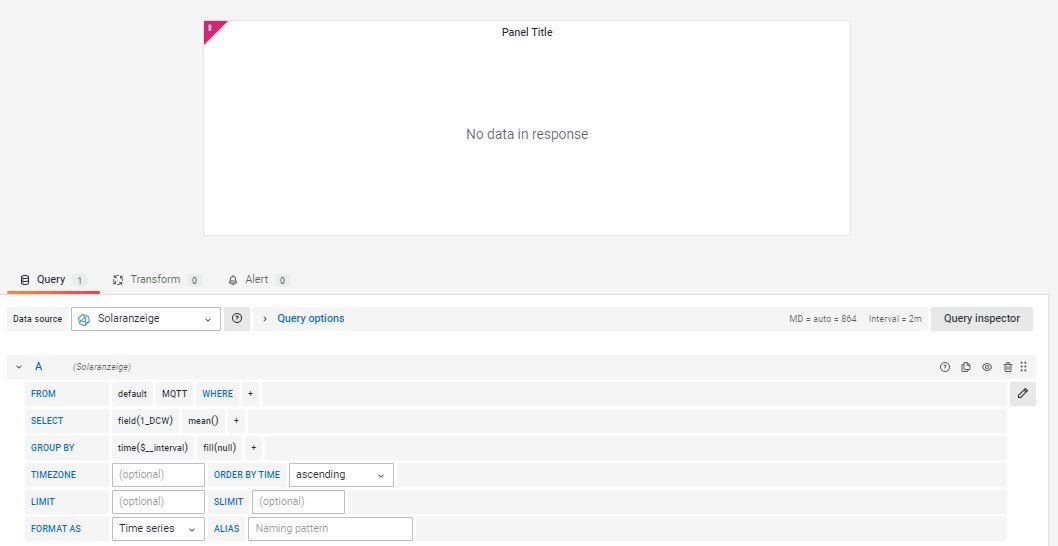Duplicate query A
Viewport: 1058px width, 546px height.
(965, 367)
